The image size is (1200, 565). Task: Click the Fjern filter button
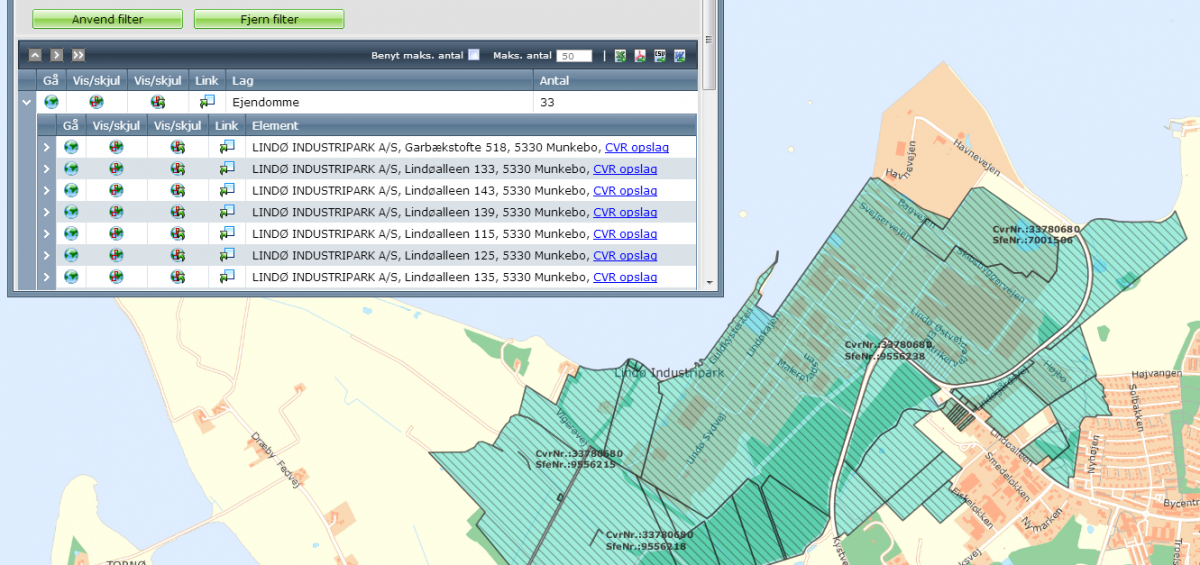(269, 19)
